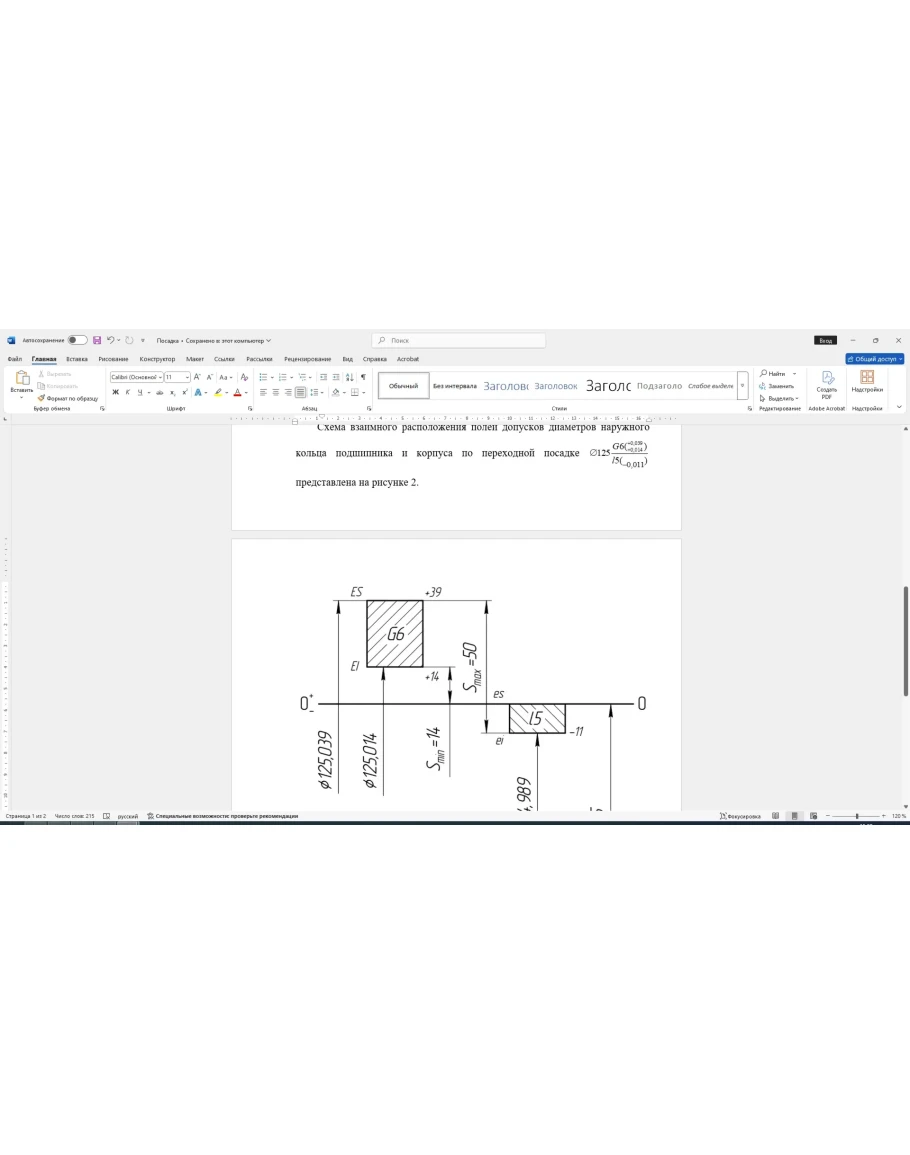
Task: Click the zoom slider in status bar
Action: [x=857, y=816]
